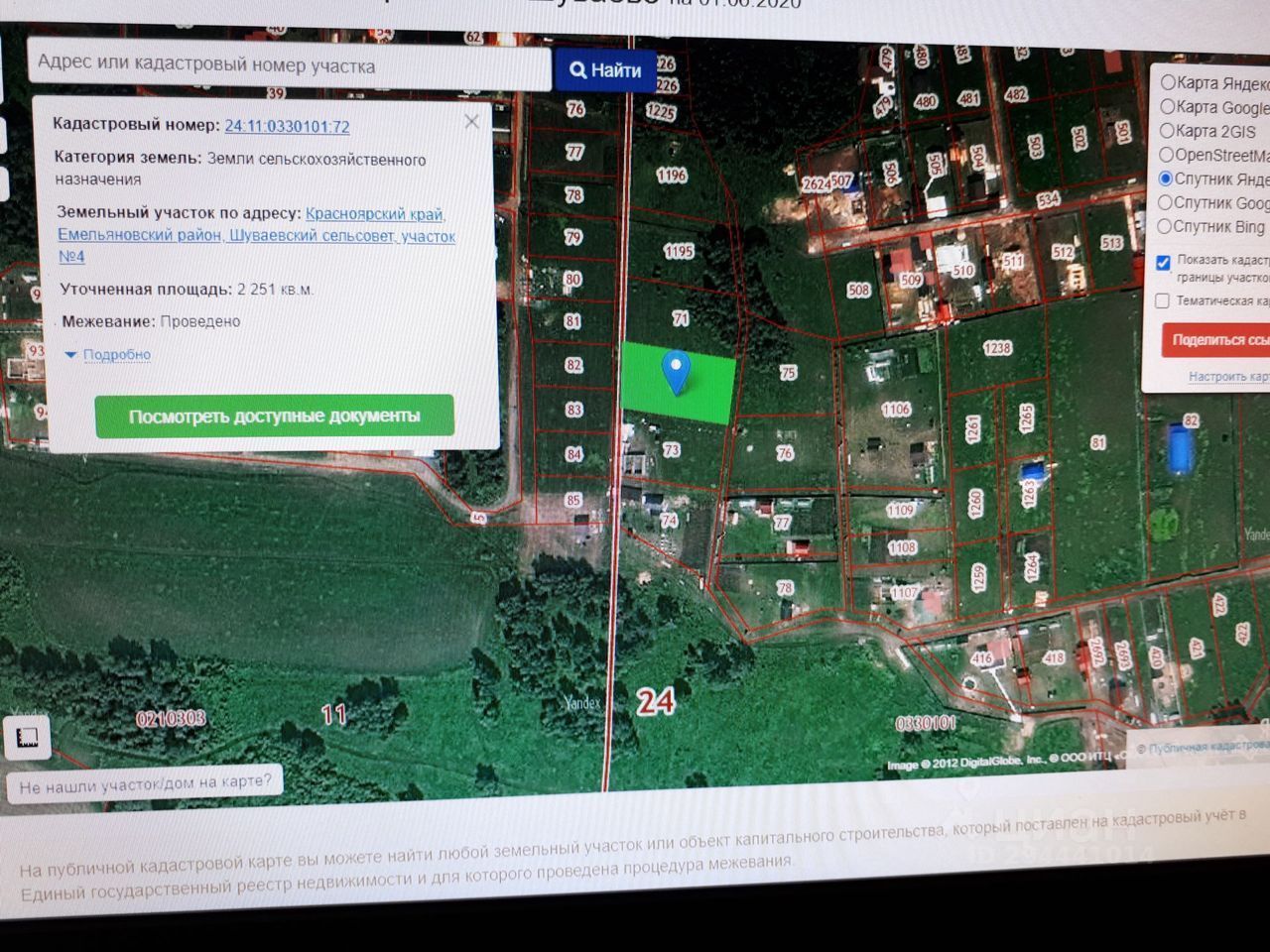Open the Красноярский край address link
This screenshot has width=1270, height=952.
click(374, 214)
